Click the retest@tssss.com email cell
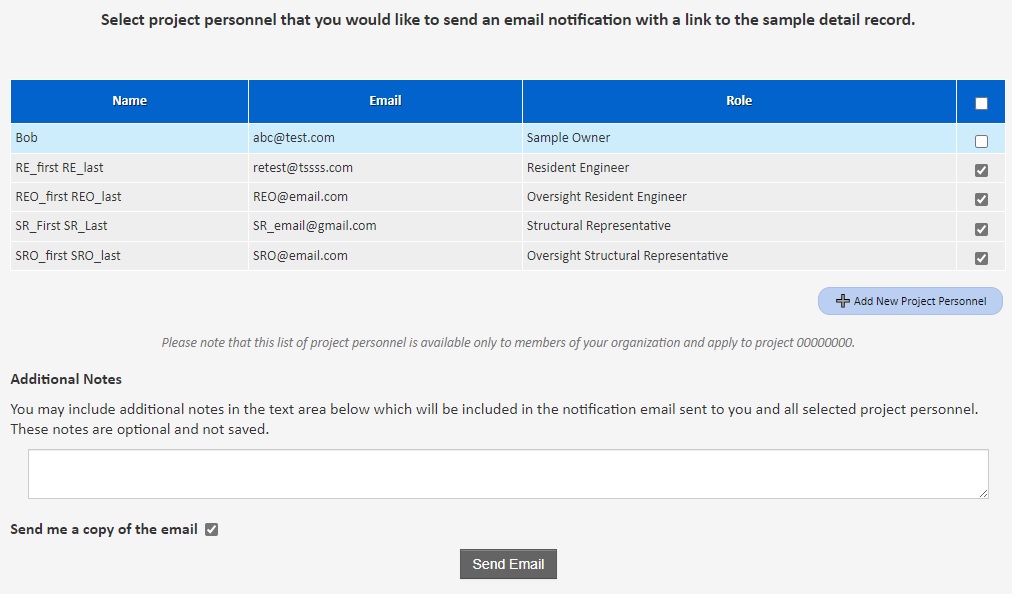Image resolution: width=1016 pixels, height=599 pixels. (x=303, y=168)
